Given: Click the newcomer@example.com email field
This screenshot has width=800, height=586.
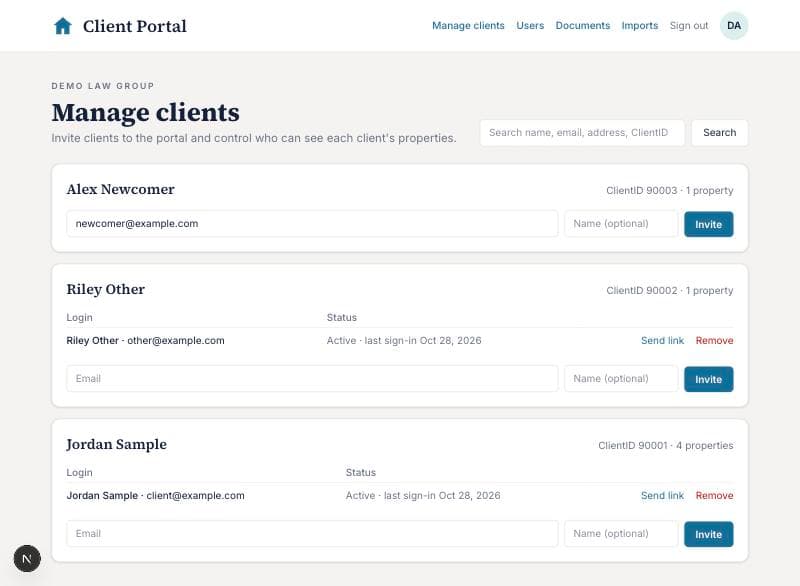Looking at the screenshot, I should pyautogui.click(x=312, y=224).
